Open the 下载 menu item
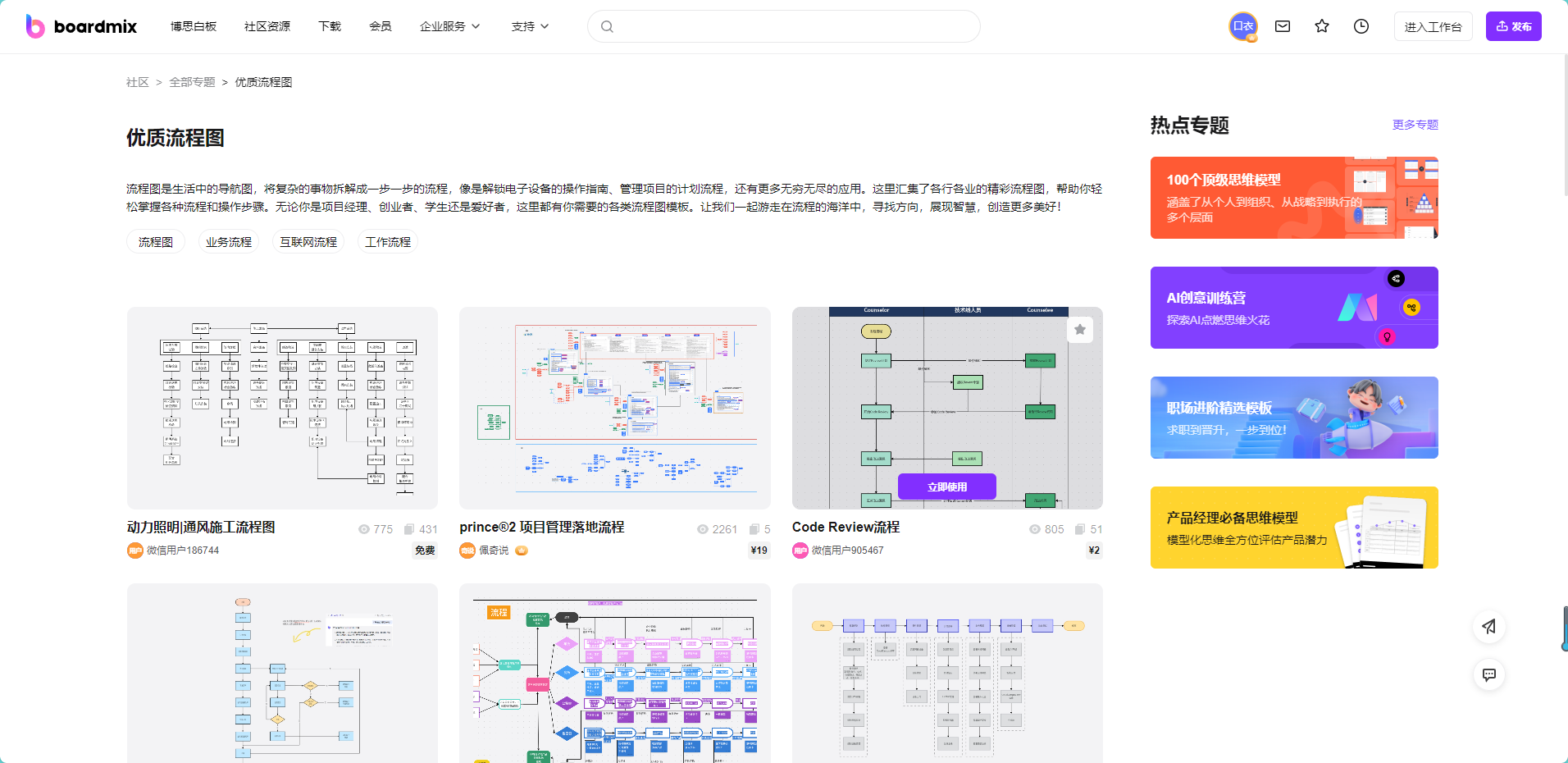Screen dimensions: 1568x763 click(330, 26)
